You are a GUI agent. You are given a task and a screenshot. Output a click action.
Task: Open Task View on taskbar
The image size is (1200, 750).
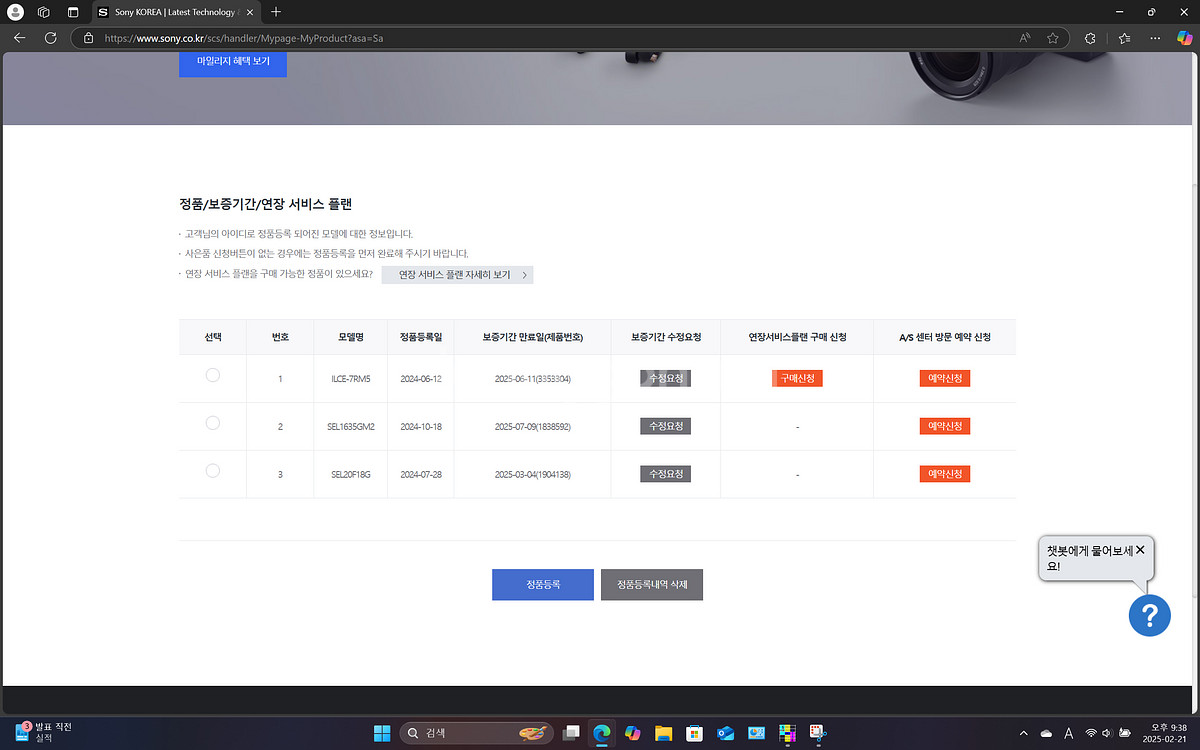click(571, 733)
